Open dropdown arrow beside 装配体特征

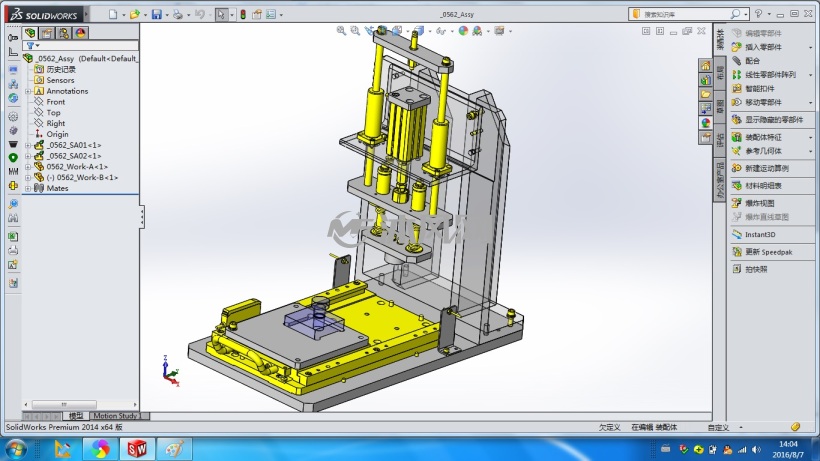click(x=811, y=137)
